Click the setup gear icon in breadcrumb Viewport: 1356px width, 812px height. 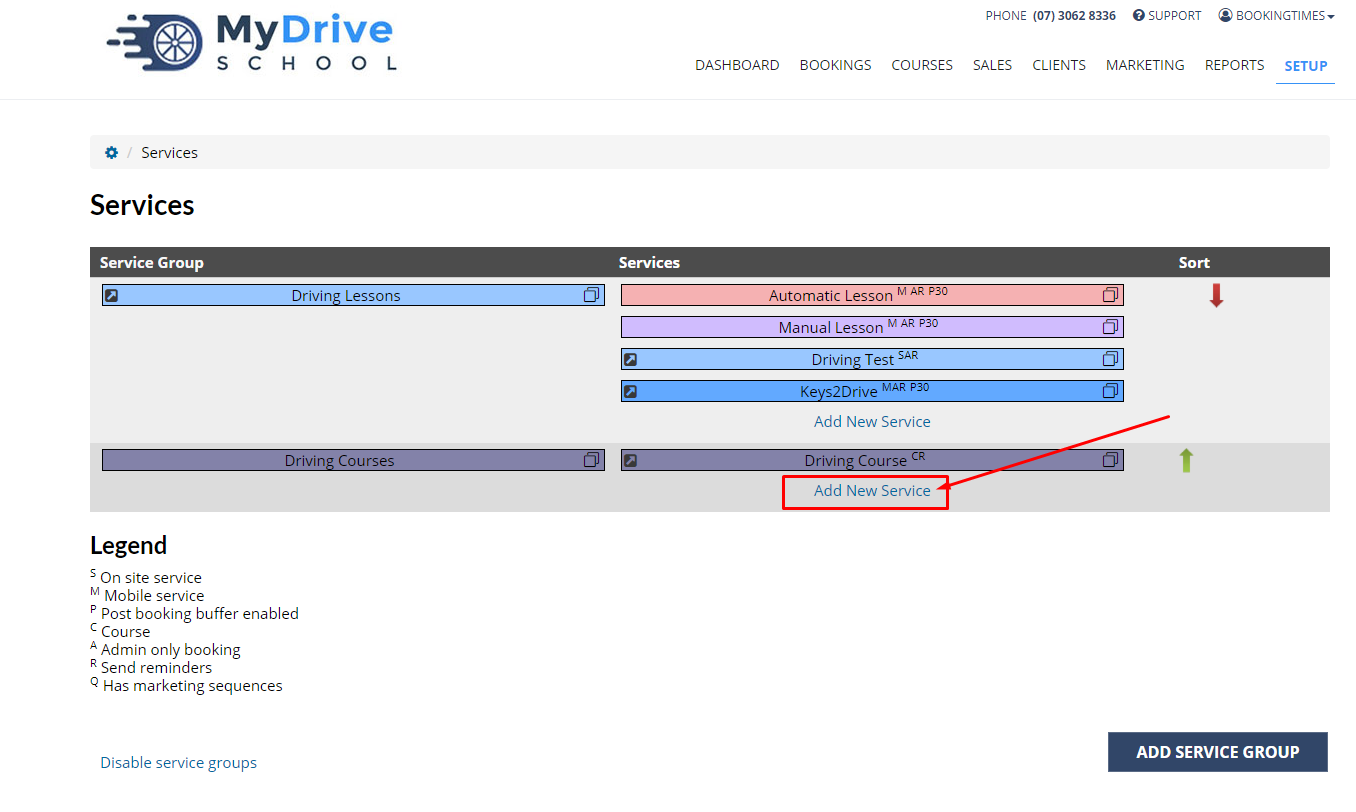pos(111,153)
